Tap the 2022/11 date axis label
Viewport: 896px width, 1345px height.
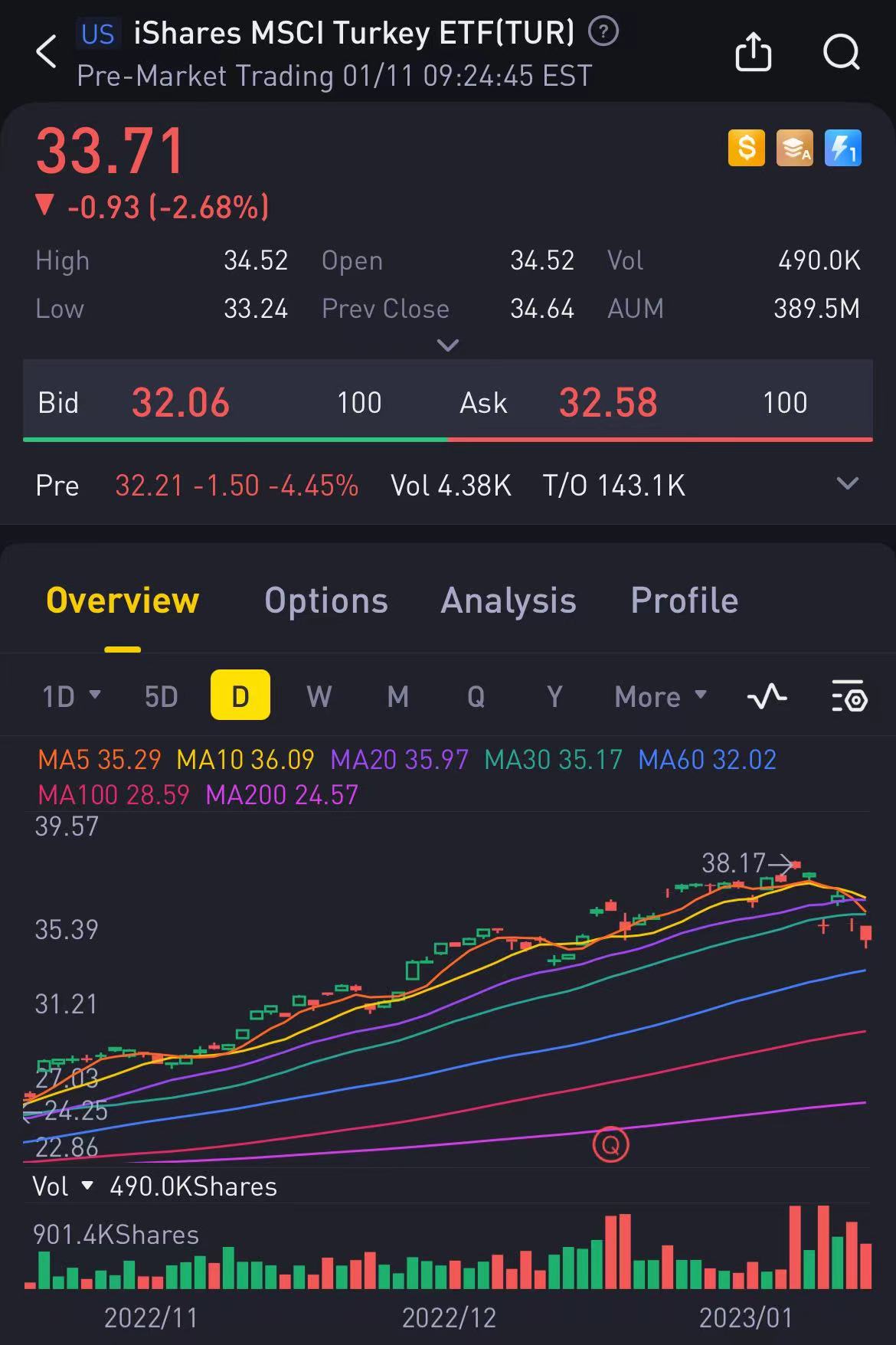pos(151,1317)
